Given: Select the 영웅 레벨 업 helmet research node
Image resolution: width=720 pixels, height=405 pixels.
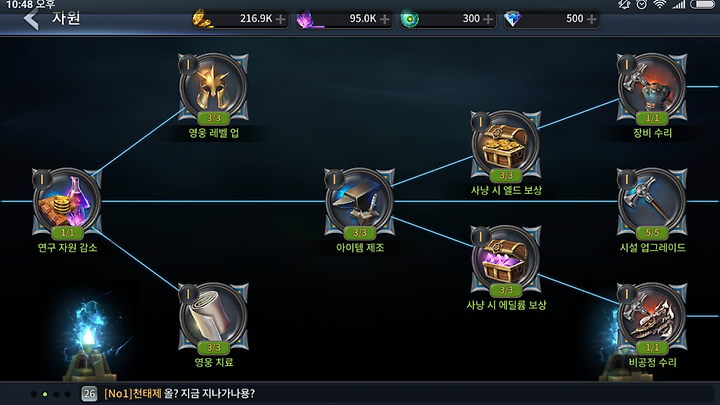Looking at the screenshot, I should click(x=214, y=87).
